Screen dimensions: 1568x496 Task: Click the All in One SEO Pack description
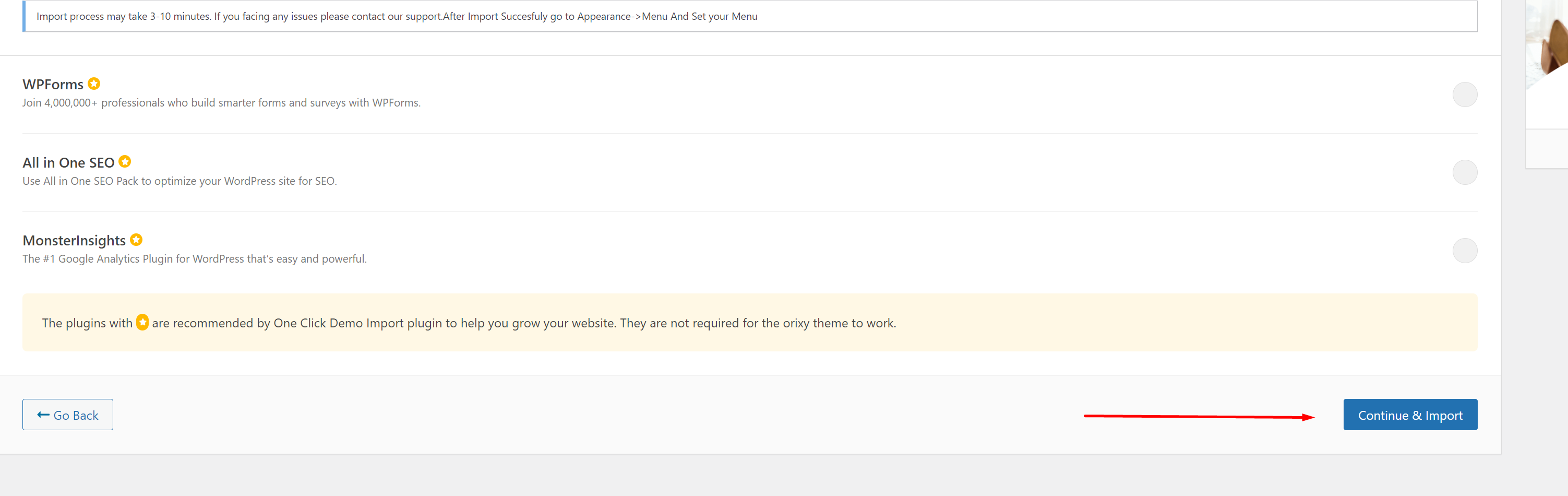[179, 181]
